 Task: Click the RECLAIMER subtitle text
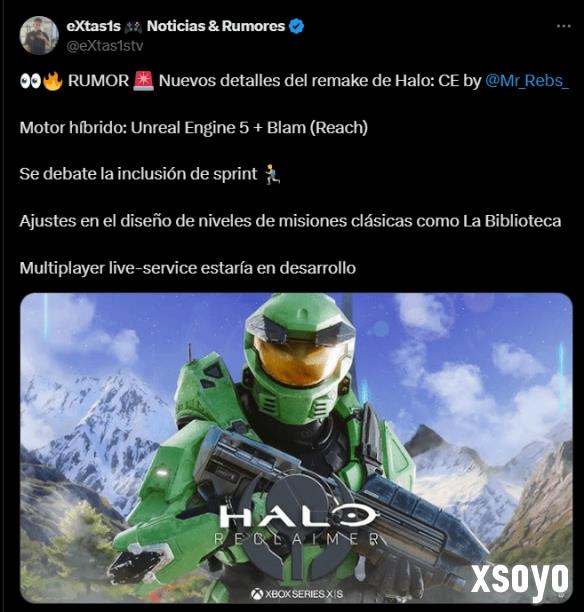coord(297,539)
